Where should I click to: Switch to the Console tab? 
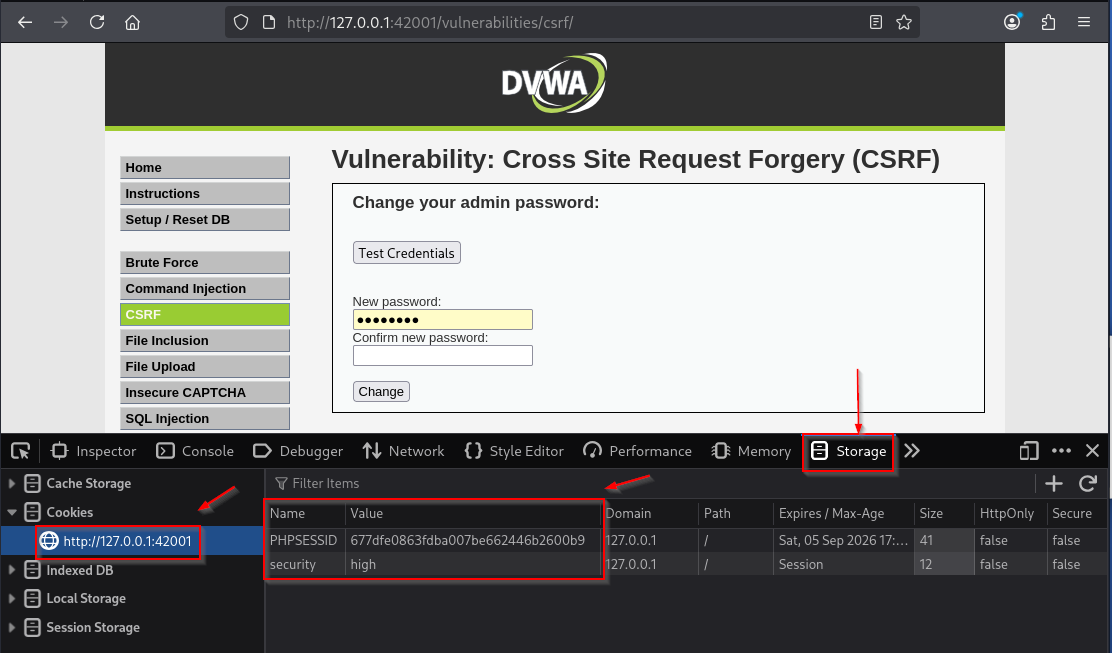[x=195, y=451]
